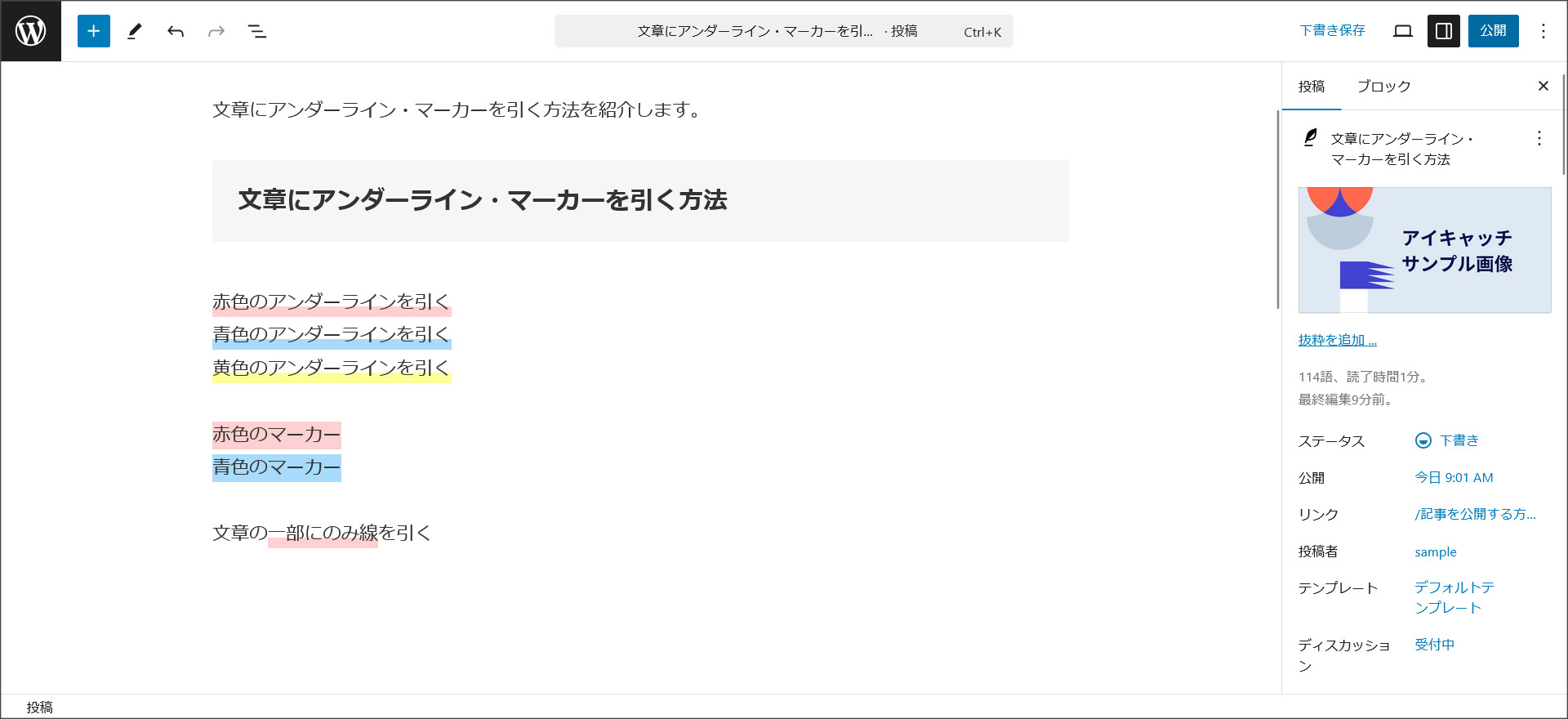This screenshot has height=719, width=1568.
Task: Open the block inserter plus button
Action: tap(94, 31)
